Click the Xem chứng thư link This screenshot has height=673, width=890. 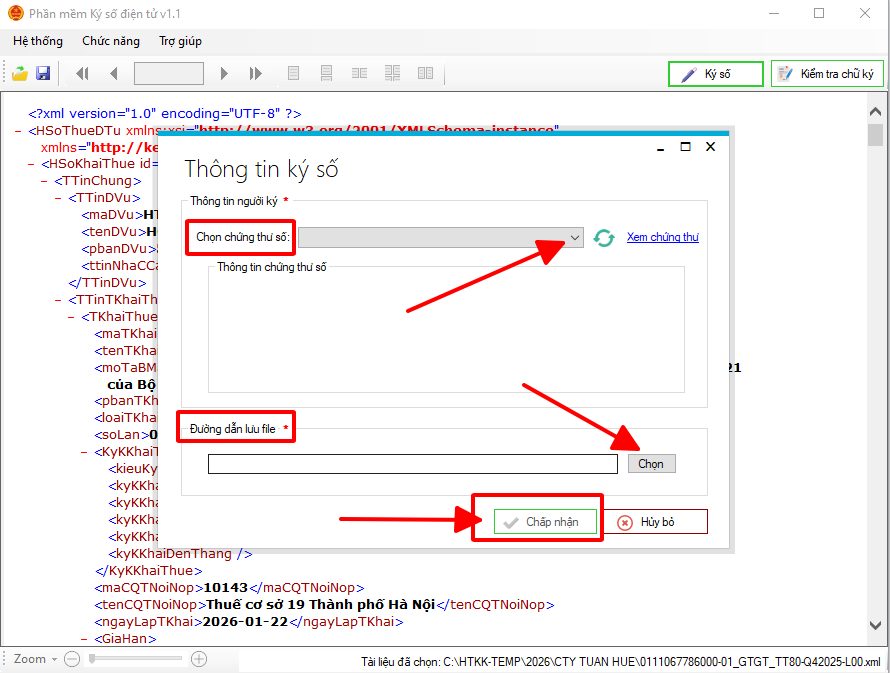662,237
